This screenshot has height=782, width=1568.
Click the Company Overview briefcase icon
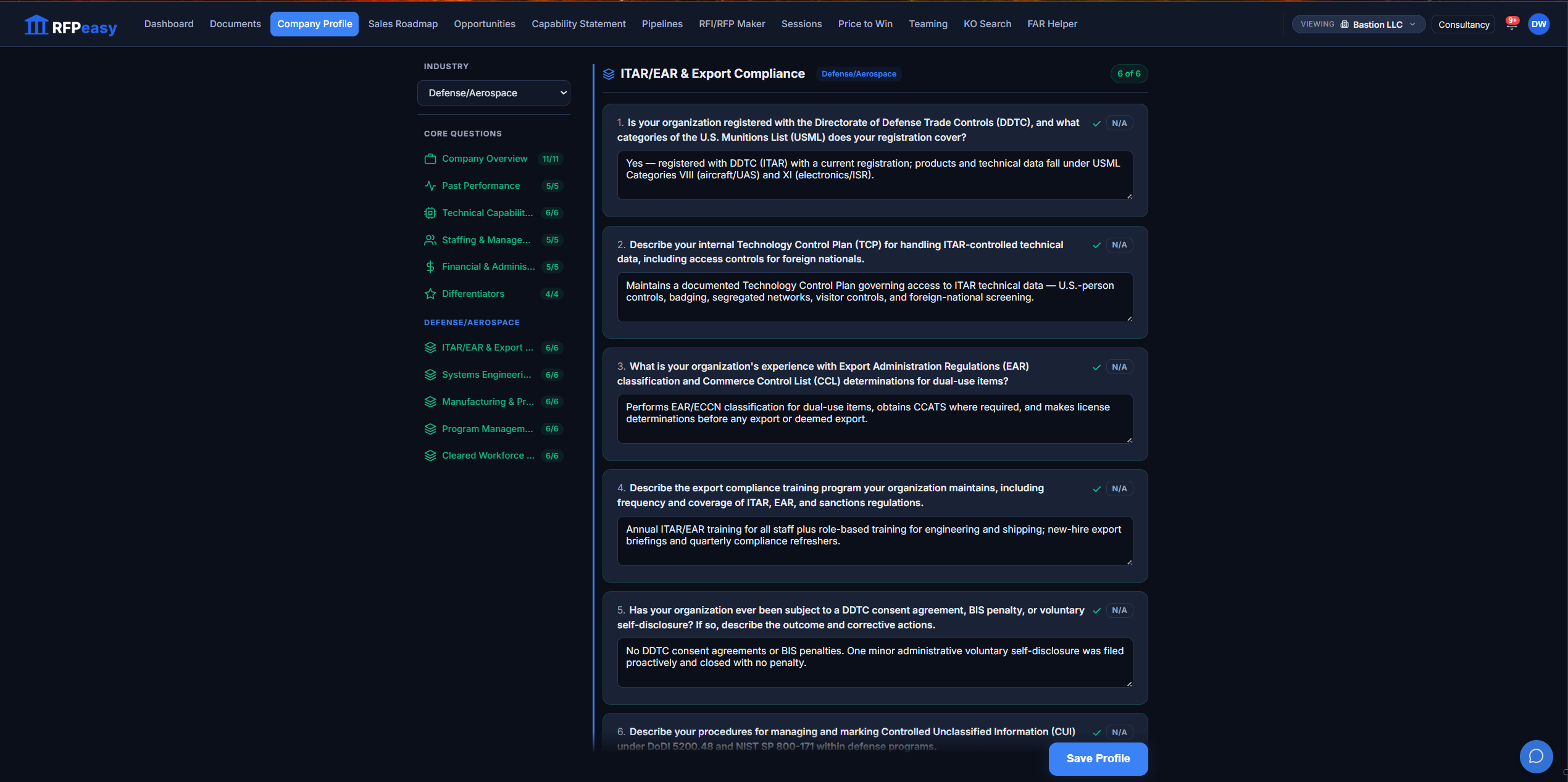click(430, 159)
